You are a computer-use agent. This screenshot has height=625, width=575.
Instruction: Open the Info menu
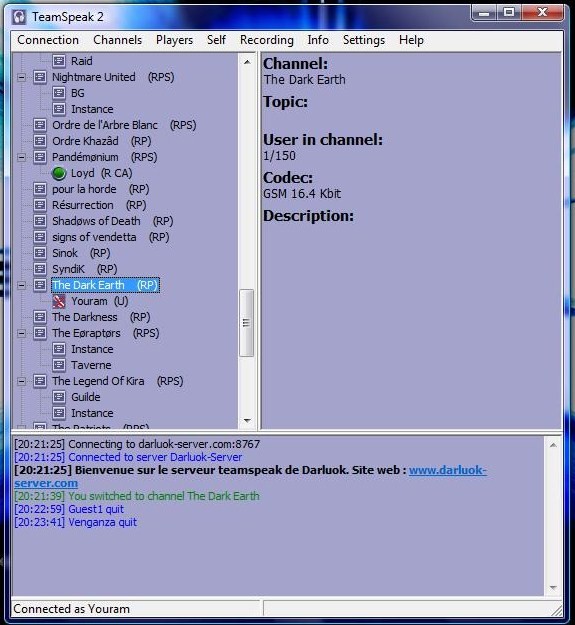(x=318, y=40)
